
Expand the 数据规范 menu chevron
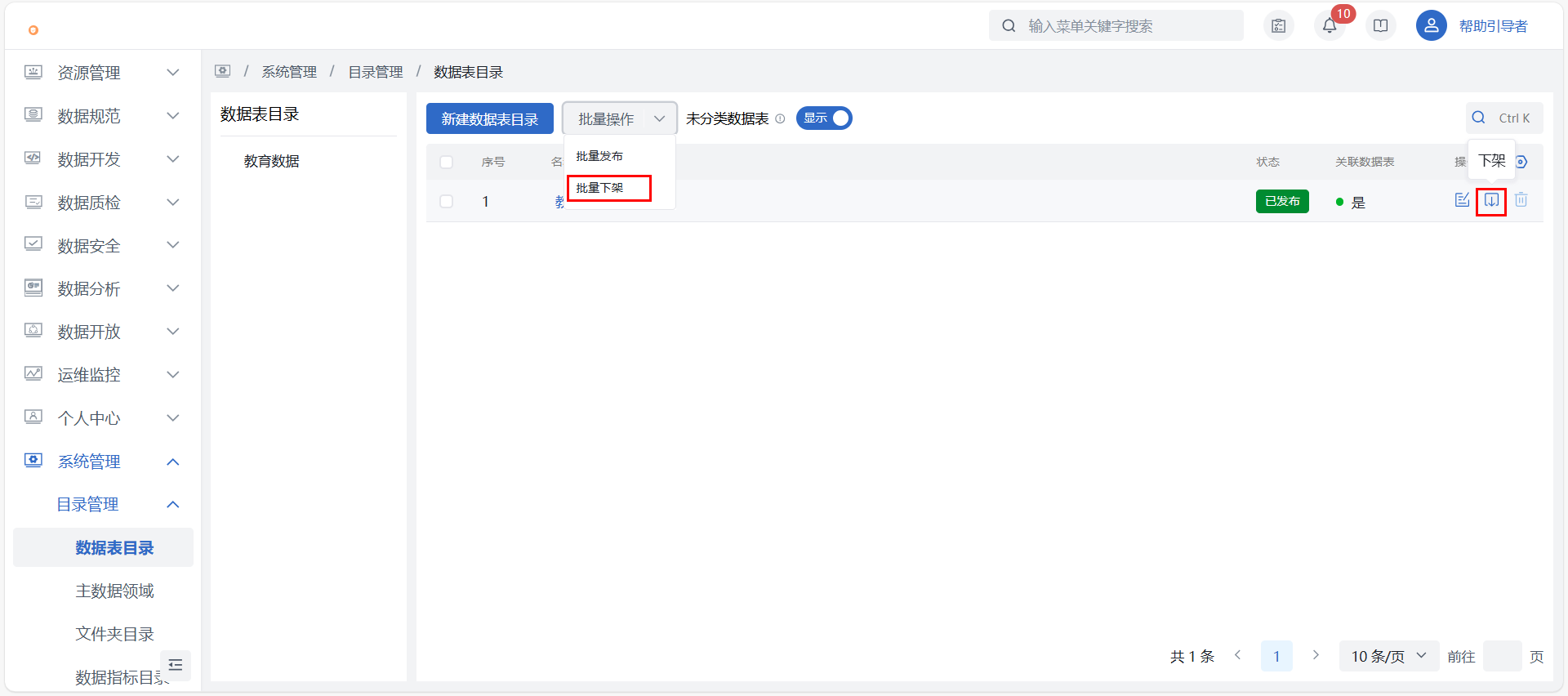click(173, 116)
